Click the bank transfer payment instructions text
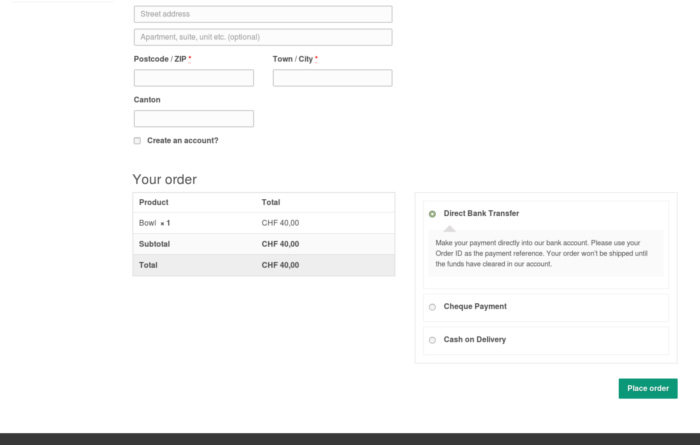 545,253
